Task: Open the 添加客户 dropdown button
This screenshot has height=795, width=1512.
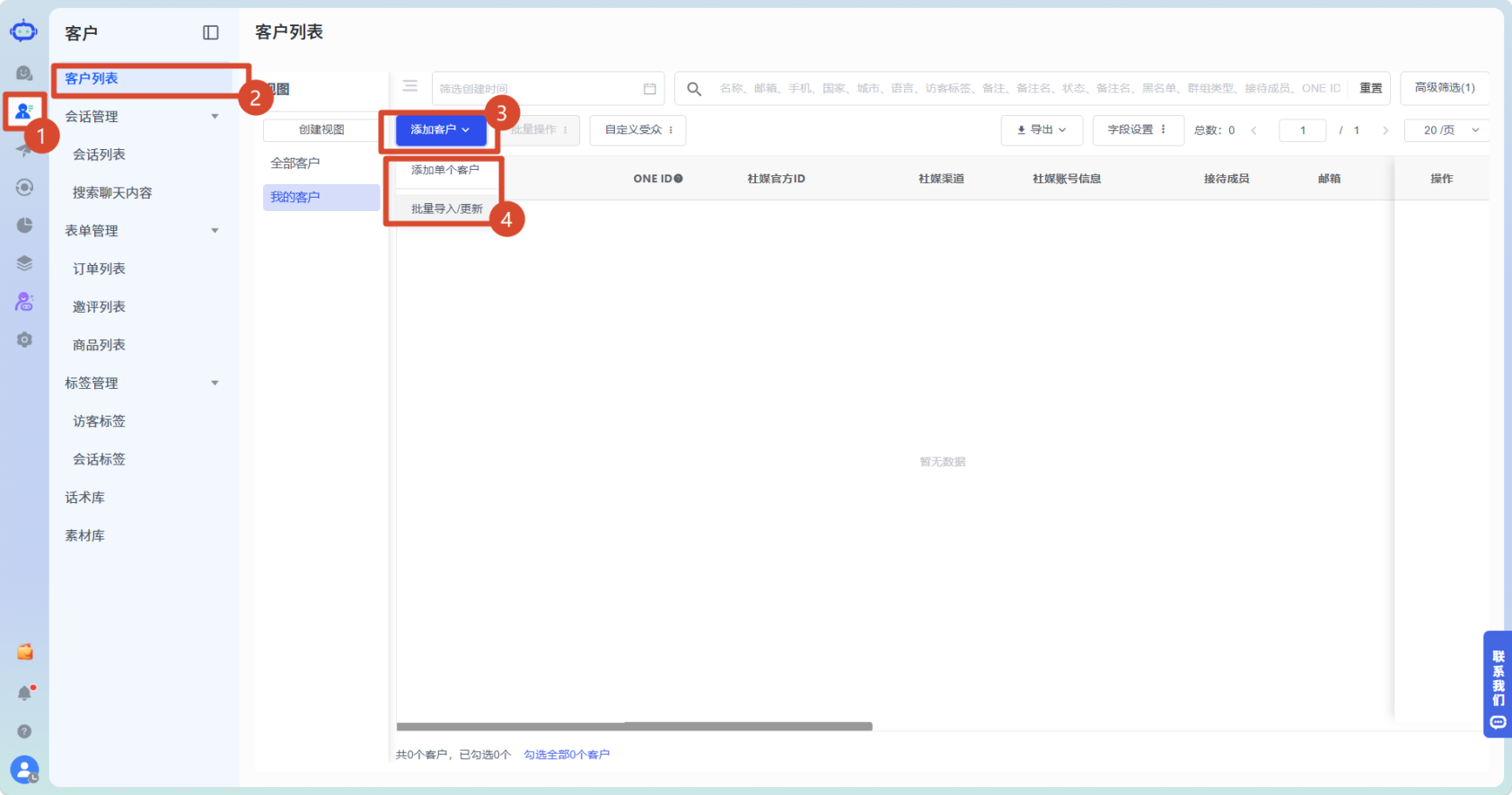Action: click(x=440, y=130)
